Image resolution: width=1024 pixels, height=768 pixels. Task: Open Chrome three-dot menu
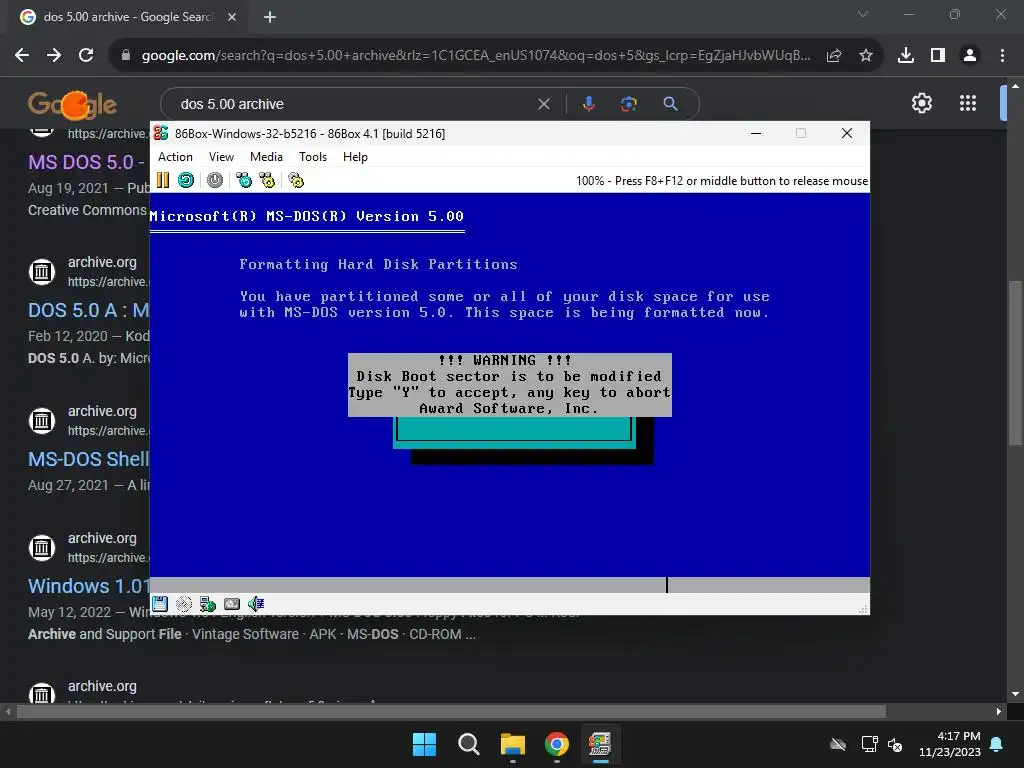coord(1002,56)
